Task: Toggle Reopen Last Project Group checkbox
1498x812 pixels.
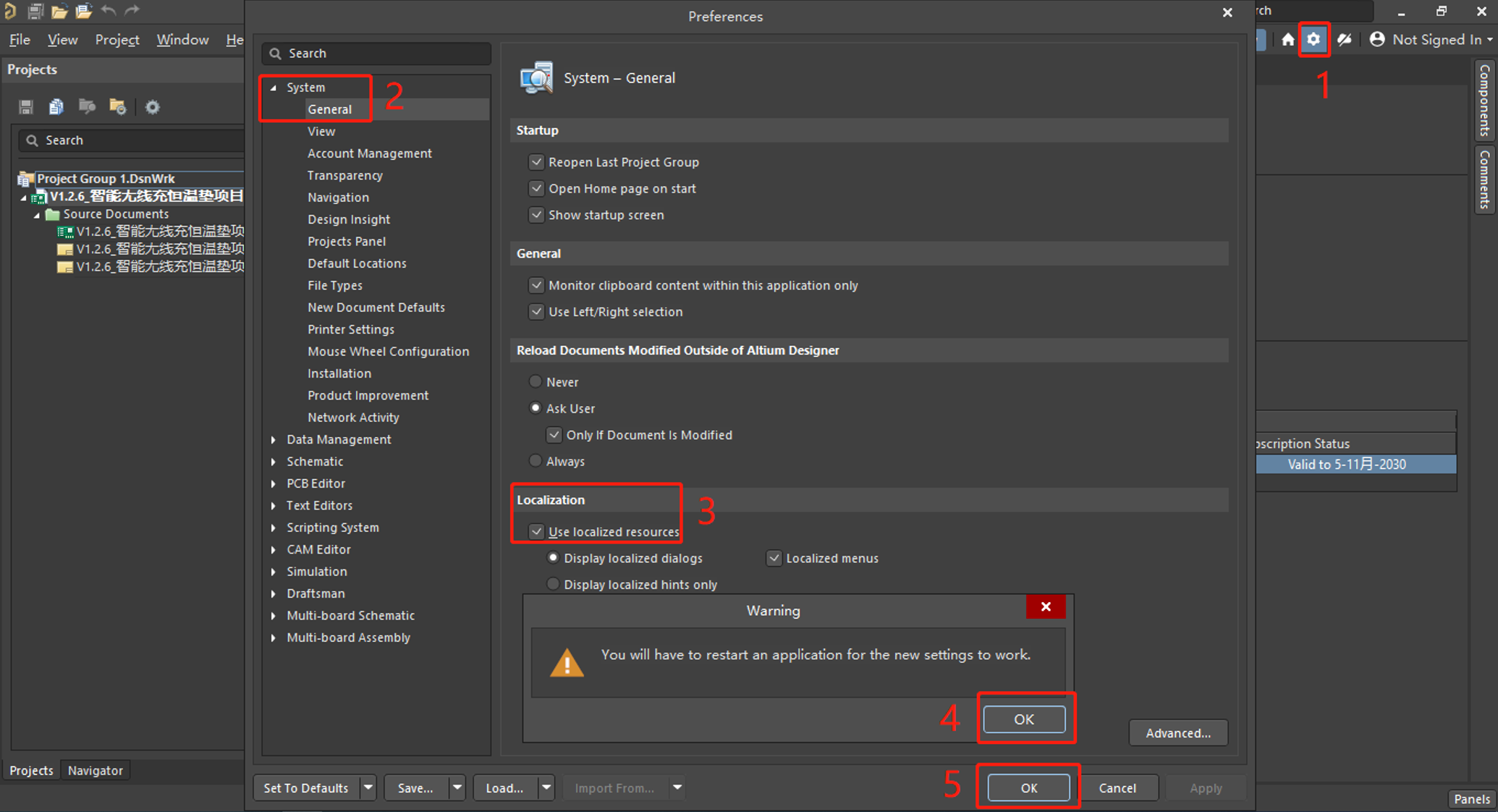Action: click(x=536, y=162)
